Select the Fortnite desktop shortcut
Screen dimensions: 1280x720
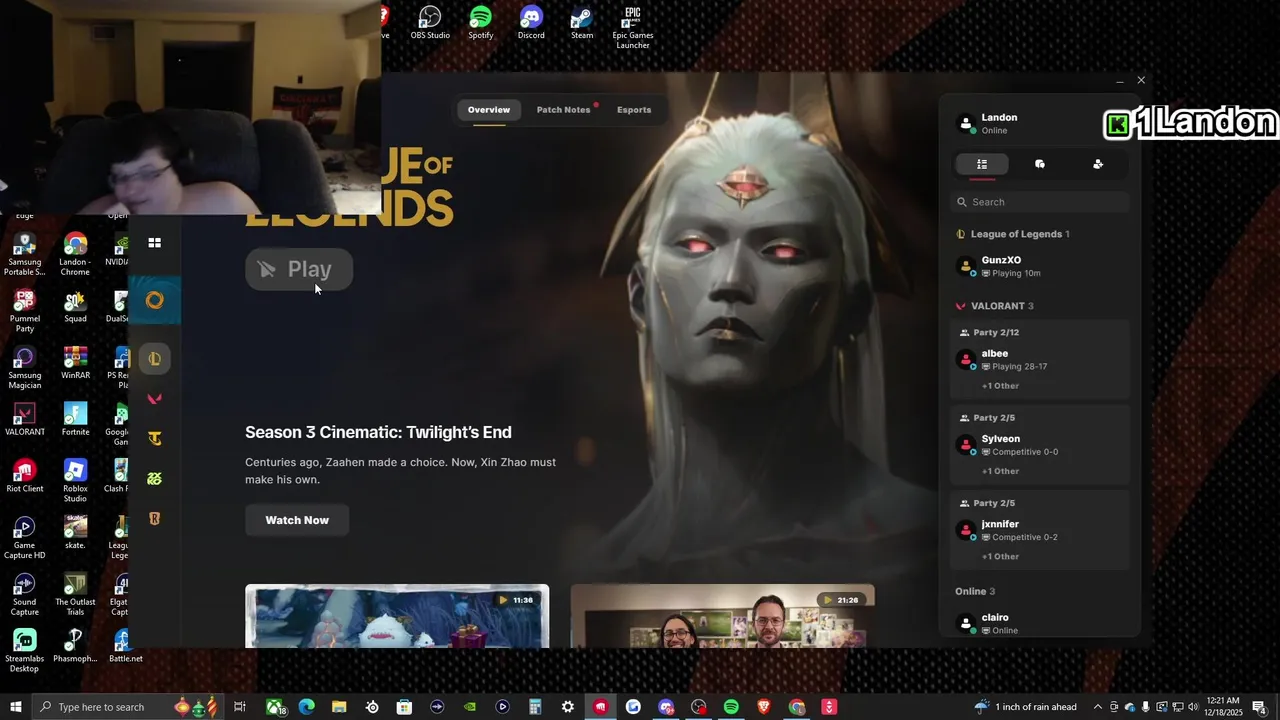[x=75, y=420]
